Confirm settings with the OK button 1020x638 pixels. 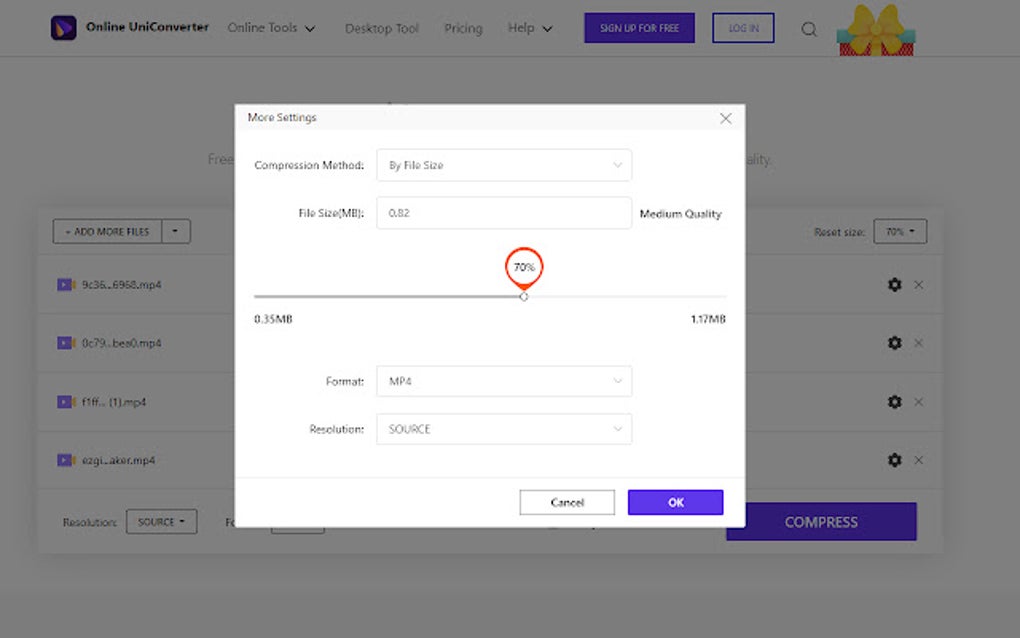click(x=675, y=502)
